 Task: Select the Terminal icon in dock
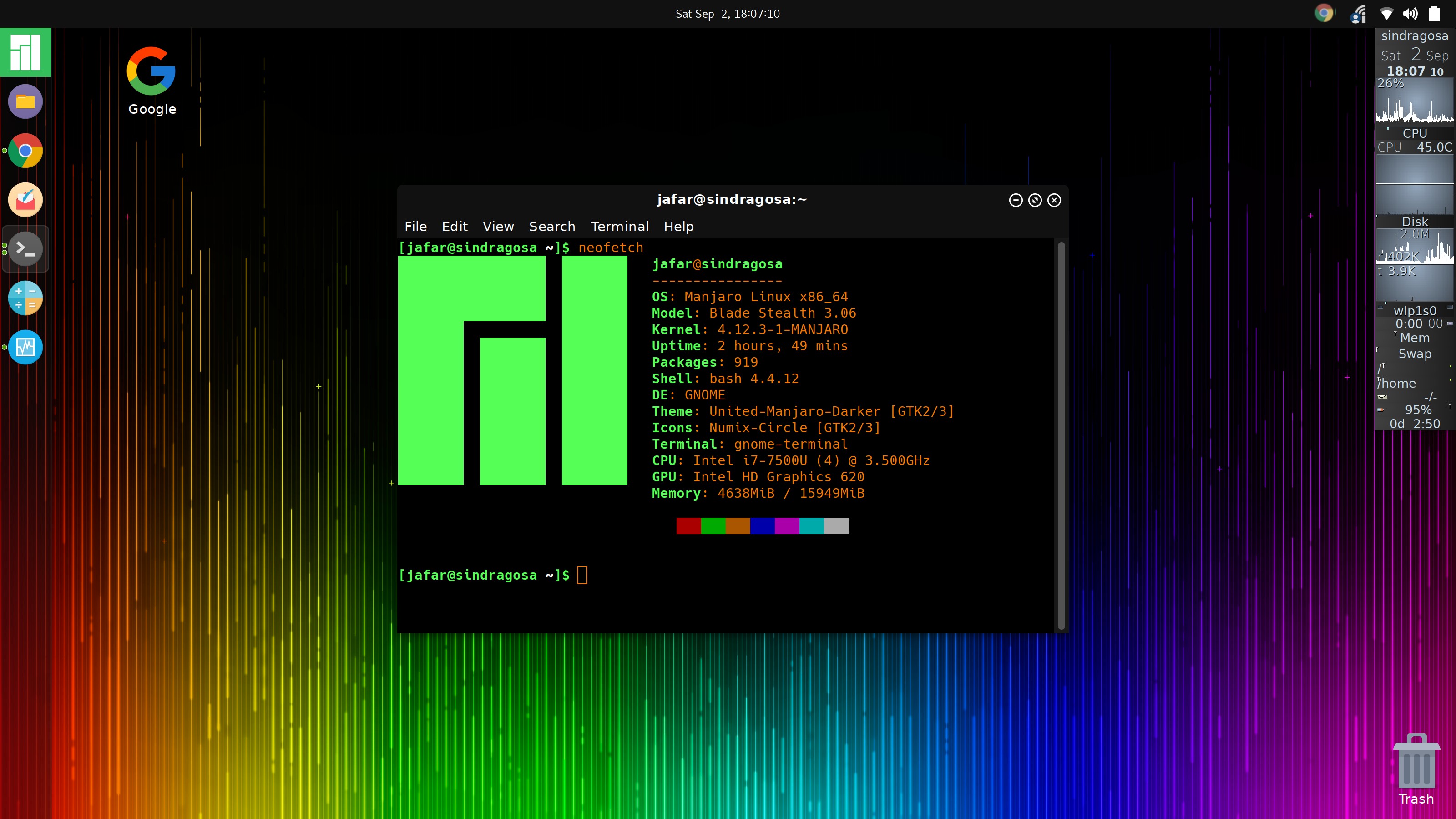tap(25, 249)
